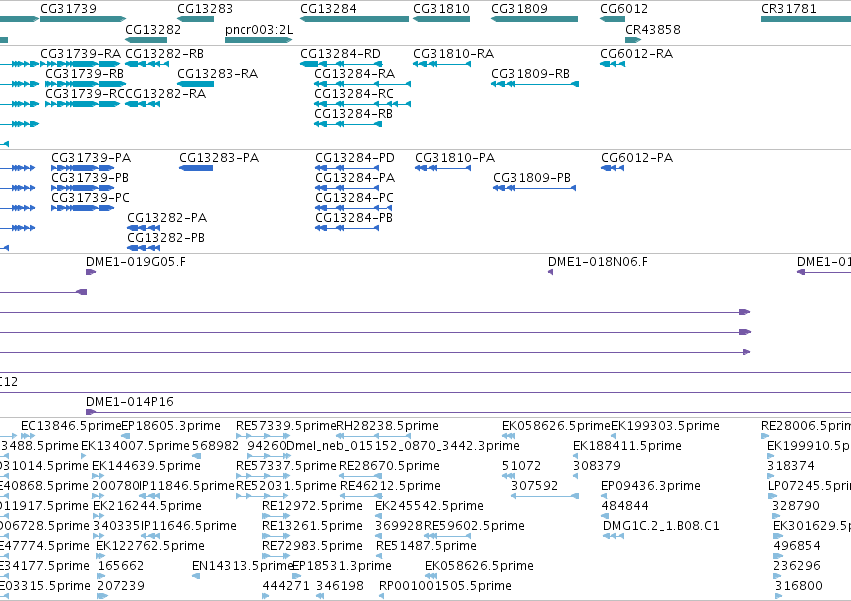The height and width of the screenshot is (601, 851).
Task: Select the CG13284-RD transcript
Action: (341, 64)
